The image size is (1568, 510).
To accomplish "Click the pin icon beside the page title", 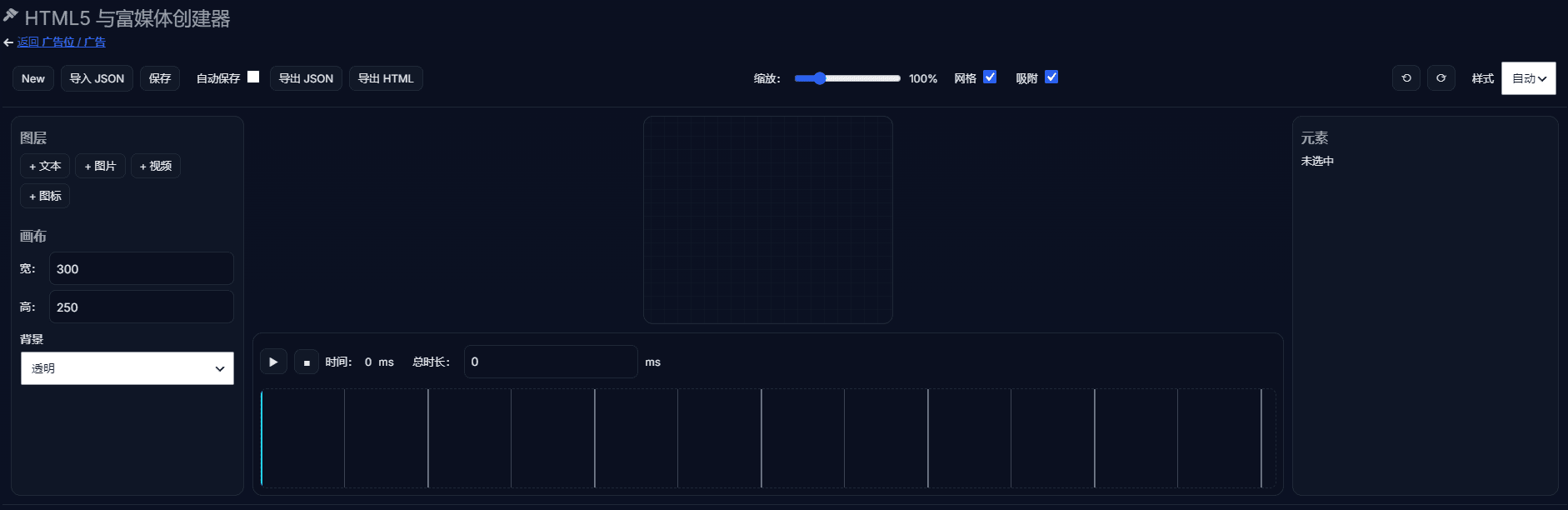I will (x=10, y=15).
